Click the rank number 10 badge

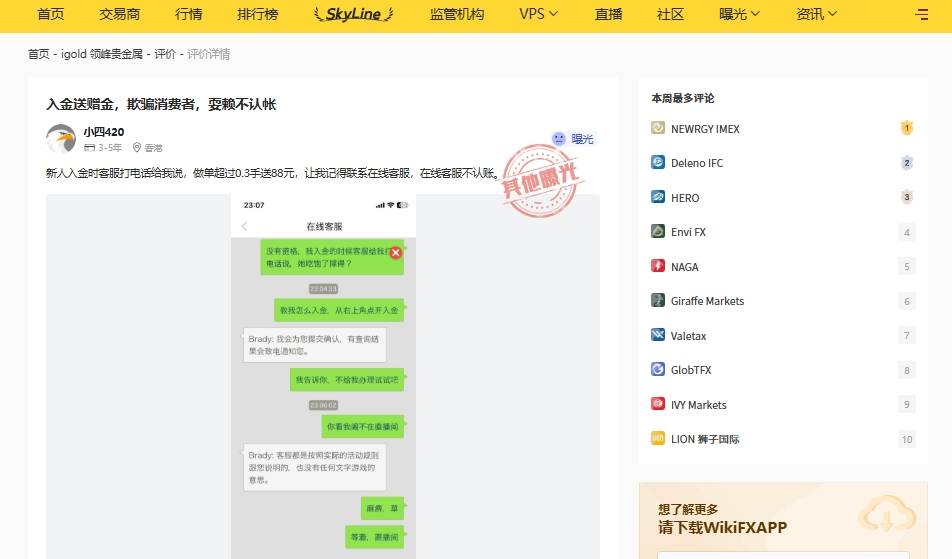pyautogui.click(x=906, y=439)
